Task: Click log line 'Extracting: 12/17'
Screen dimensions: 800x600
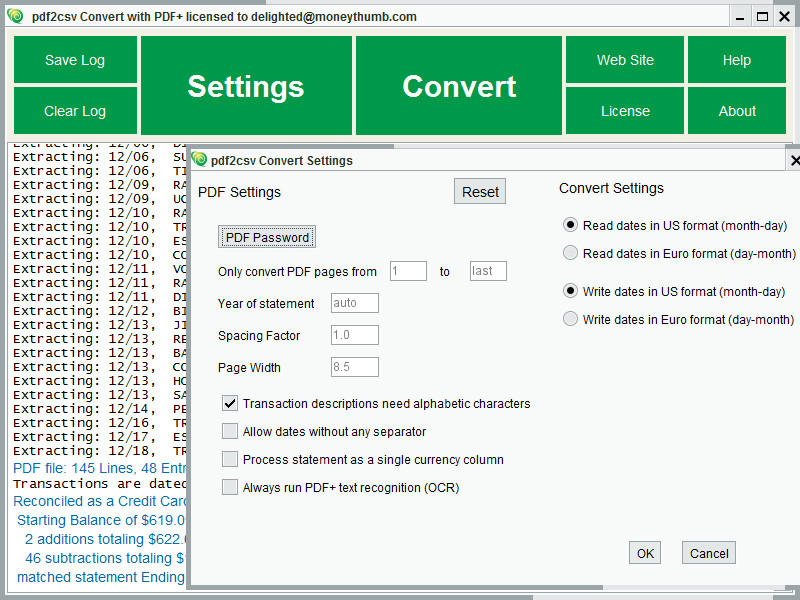Action: pyautogui.click(x=99, y=437)
